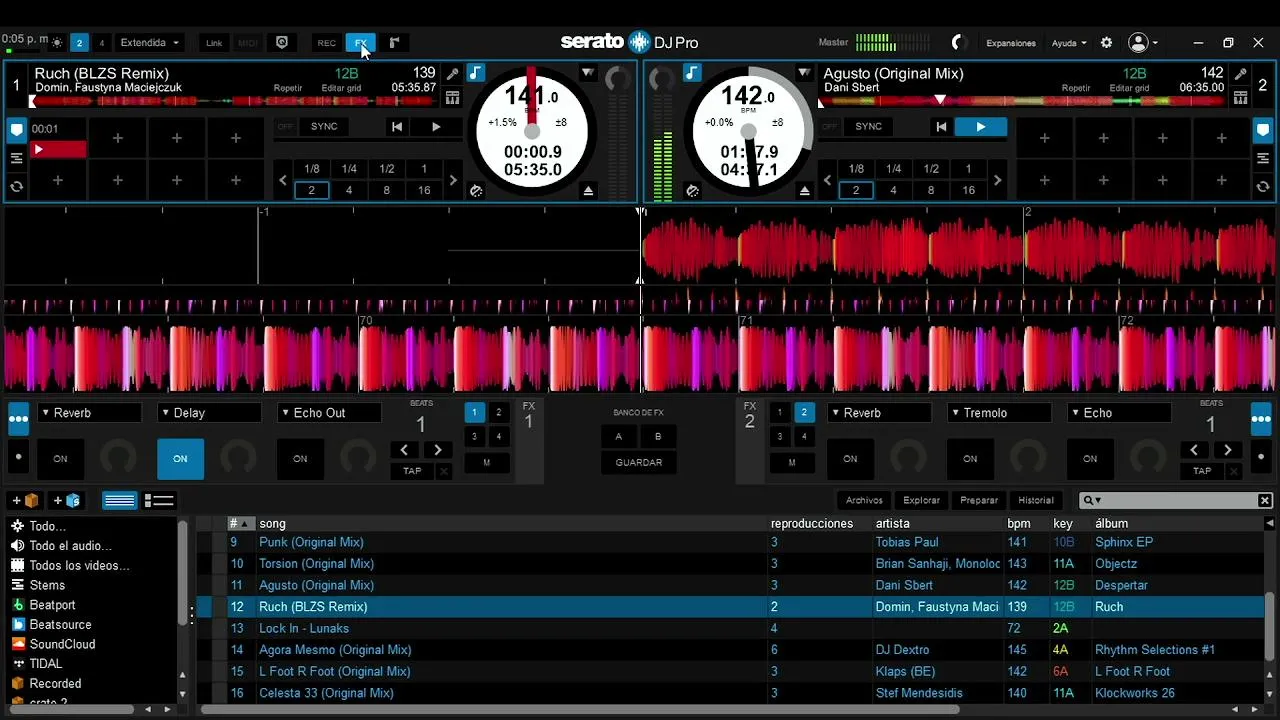Open the settings gear
The image size is (1280, 720).
click(x=1106, y=43)
